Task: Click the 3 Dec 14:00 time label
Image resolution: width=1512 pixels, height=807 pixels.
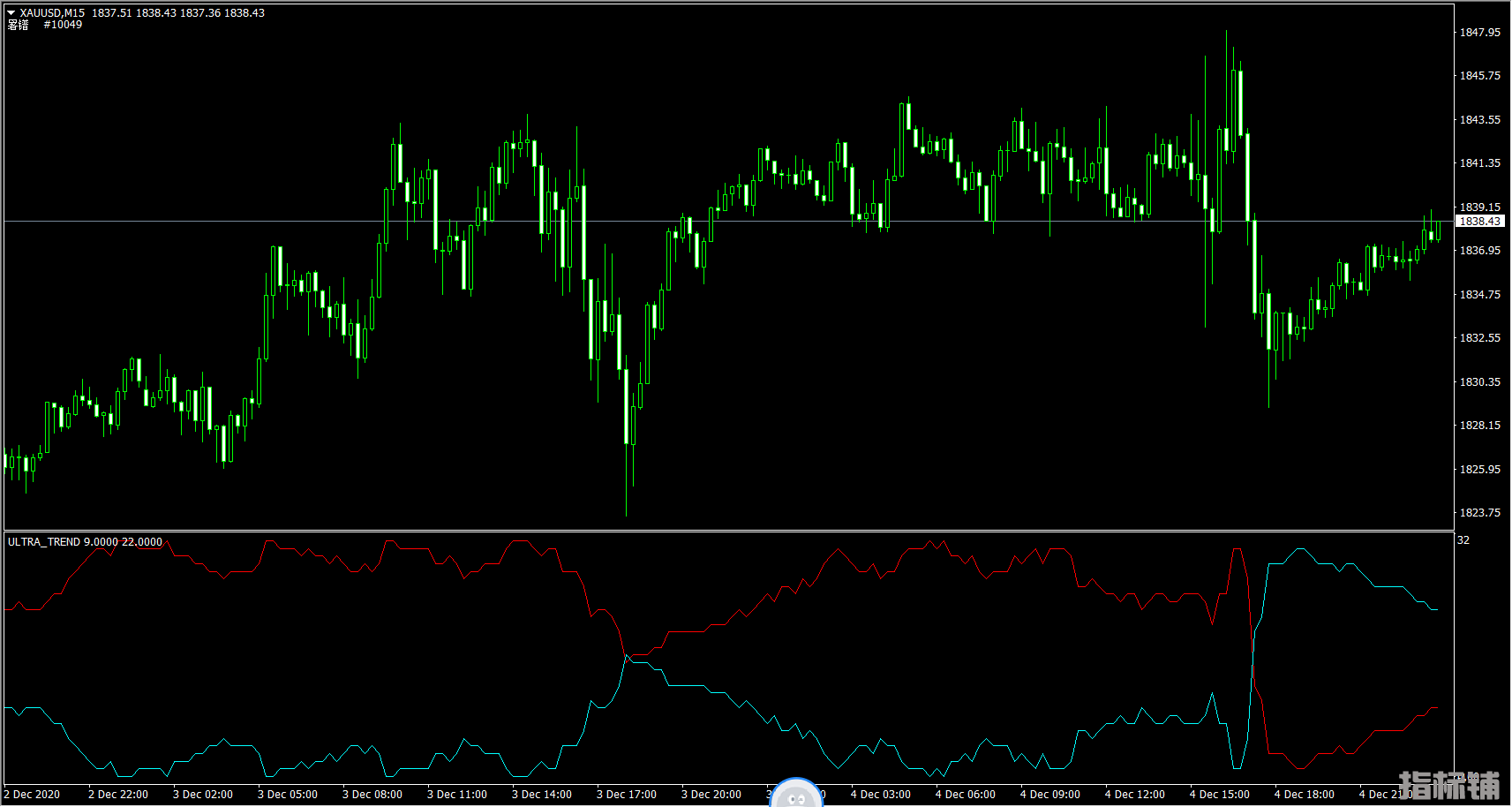Action: (x=542, y=795)
